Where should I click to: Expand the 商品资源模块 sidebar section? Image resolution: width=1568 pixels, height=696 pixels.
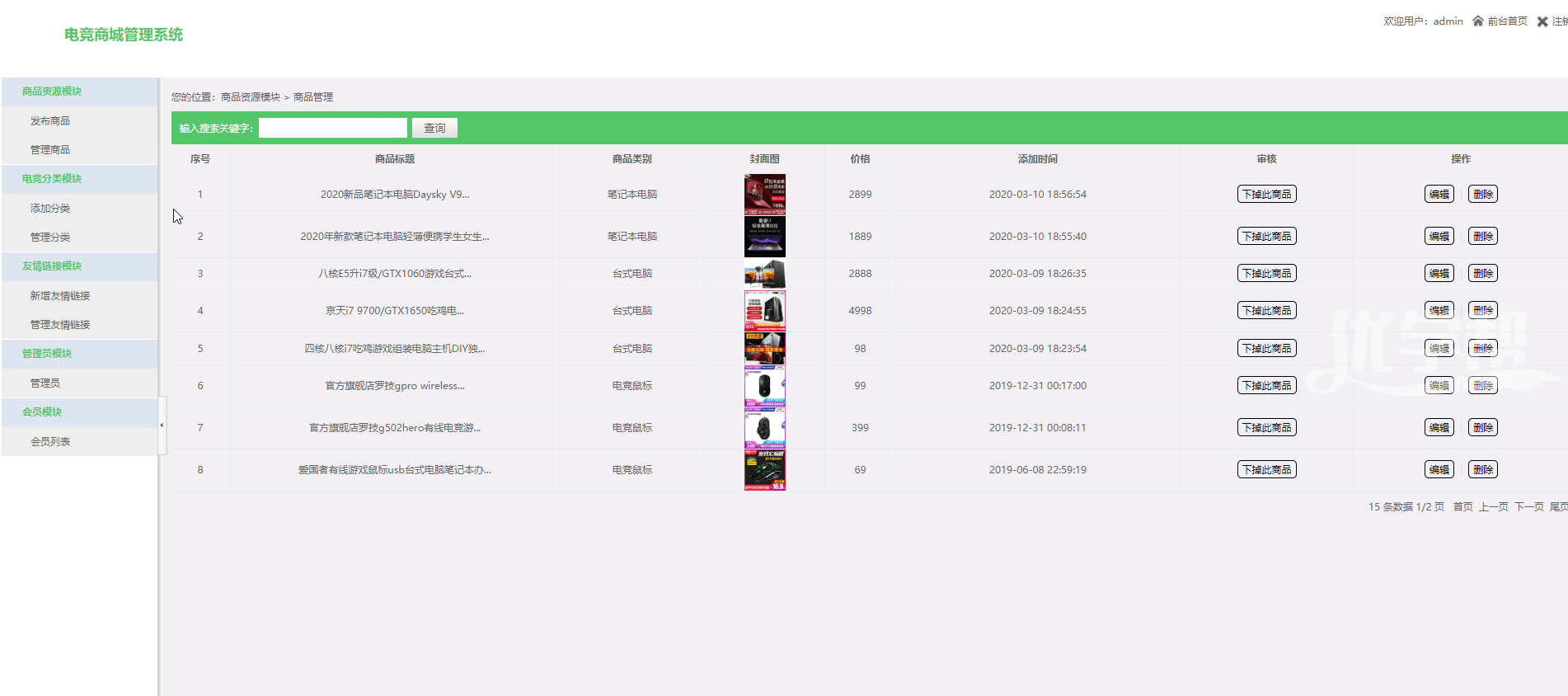(x=52, y=92)
